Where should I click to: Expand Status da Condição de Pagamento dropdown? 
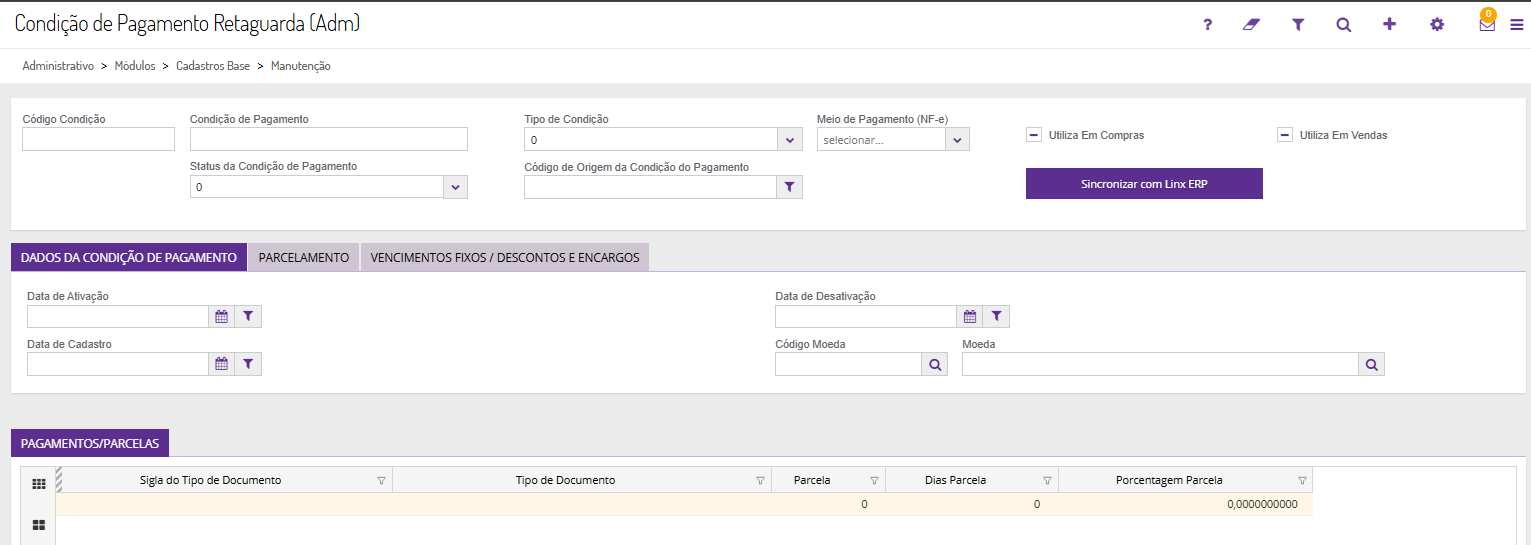[455, 187]
